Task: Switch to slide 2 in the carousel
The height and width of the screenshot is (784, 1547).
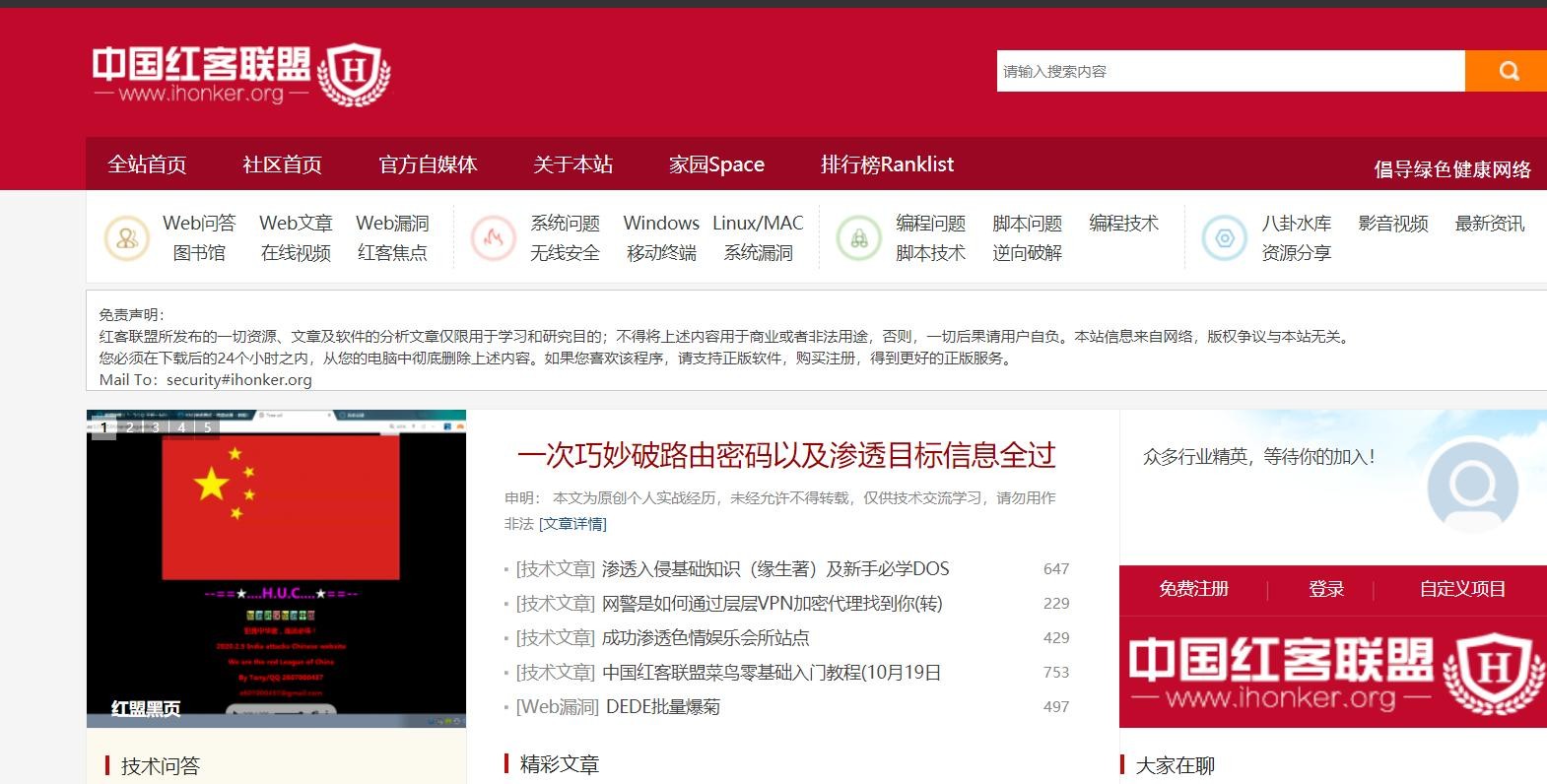Action: pos(130,427)
